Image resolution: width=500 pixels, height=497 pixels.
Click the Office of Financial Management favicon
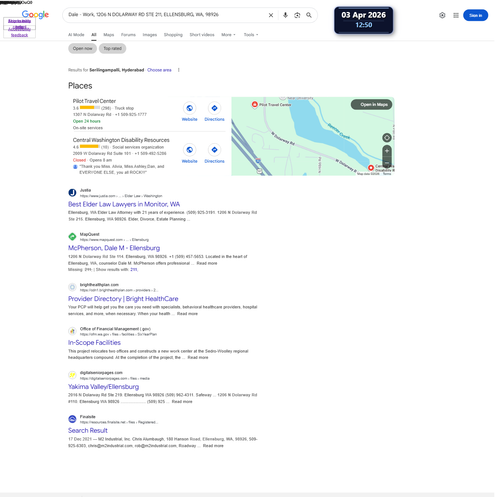pyautogui.click(x=72, y=331)
